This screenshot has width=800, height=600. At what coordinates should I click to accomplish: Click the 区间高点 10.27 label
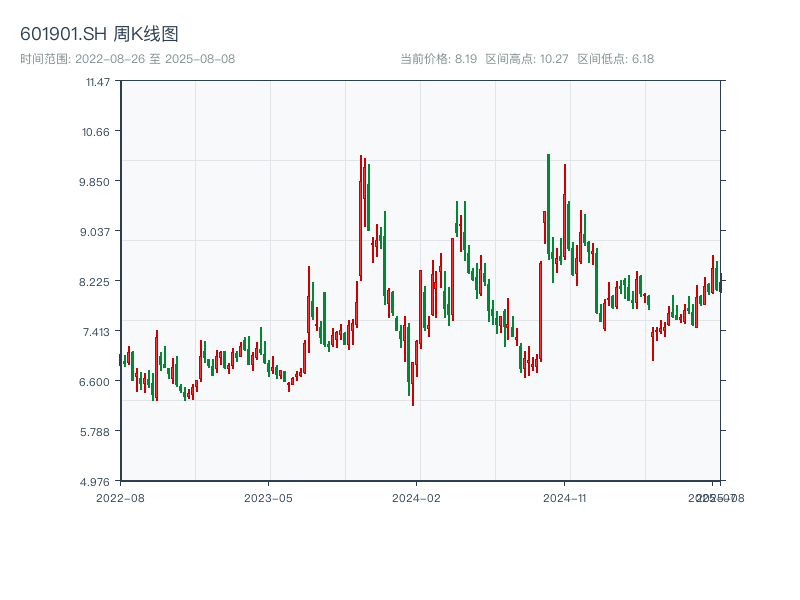(x=526, y=59)
